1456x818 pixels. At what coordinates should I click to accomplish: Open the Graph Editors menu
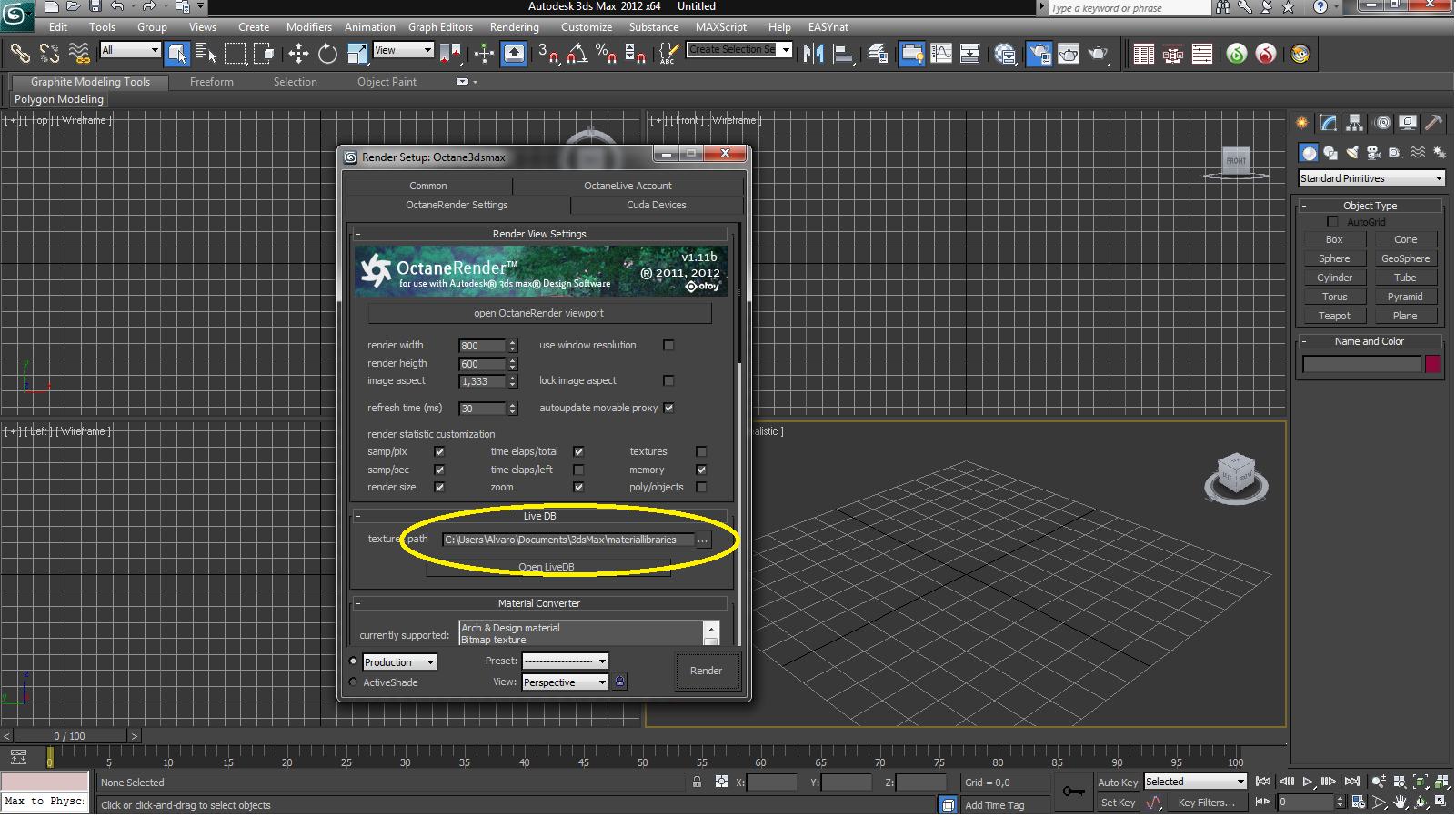(440, 27)
